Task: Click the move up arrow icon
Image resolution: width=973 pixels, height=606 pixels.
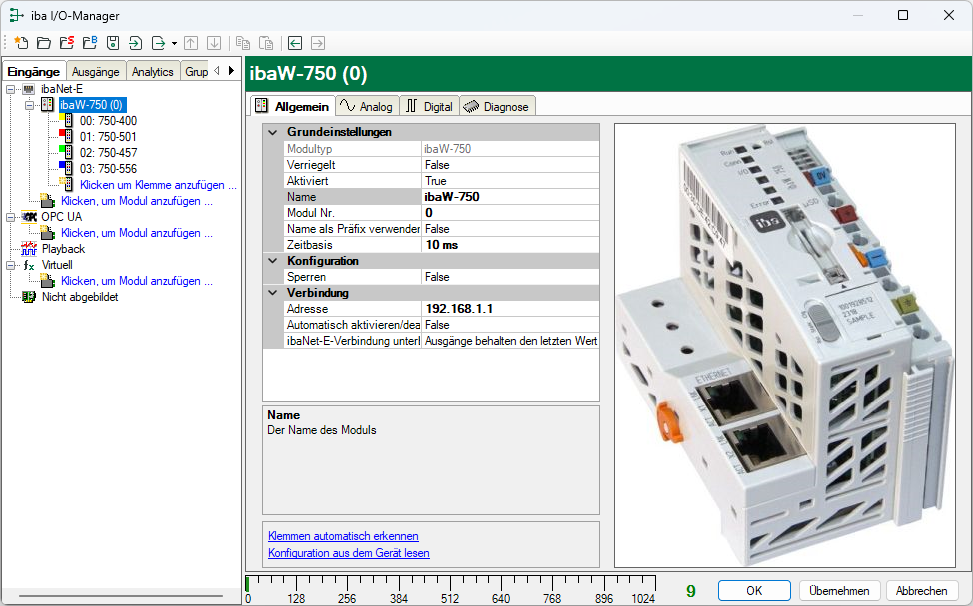Action: click(191, 43)
